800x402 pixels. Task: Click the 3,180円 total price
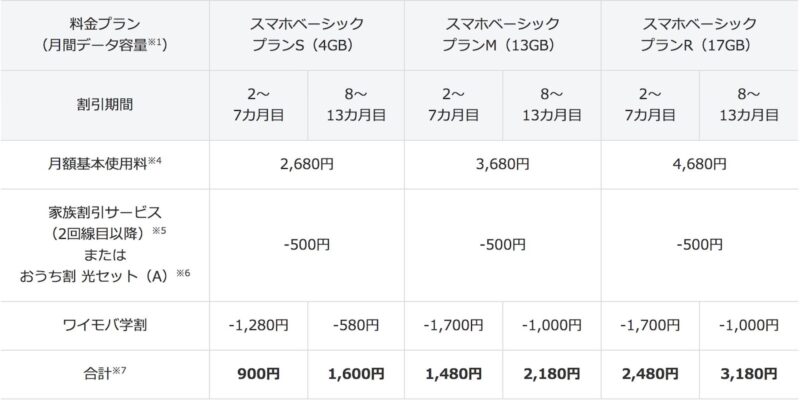pyautogui.click(x=748, y=373)
